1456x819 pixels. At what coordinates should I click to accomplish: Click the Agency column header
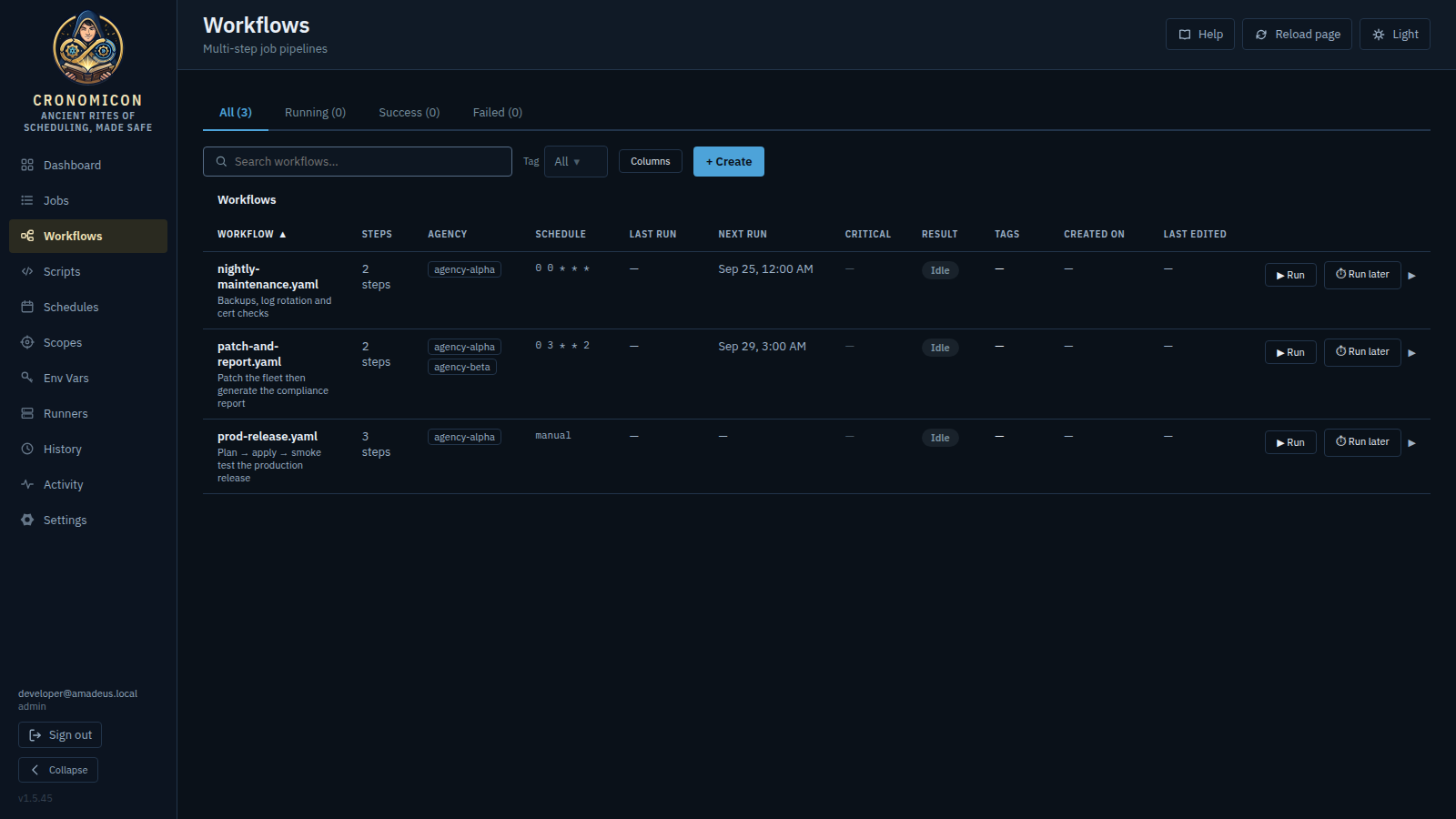pyautogui.click(x=448, y=234)
